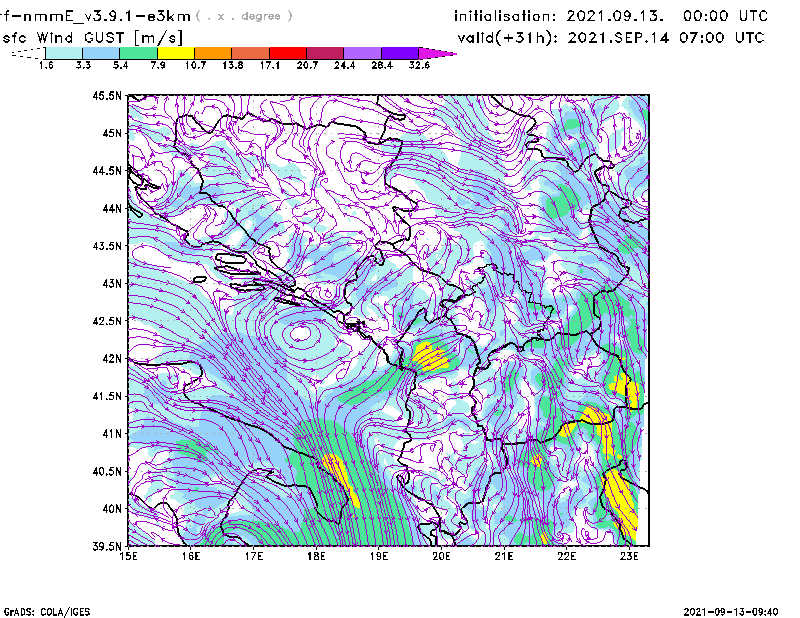Screen dimensions: 800x618
Task: Click the 45.5N latitude label
Action: tap(107, 95)
